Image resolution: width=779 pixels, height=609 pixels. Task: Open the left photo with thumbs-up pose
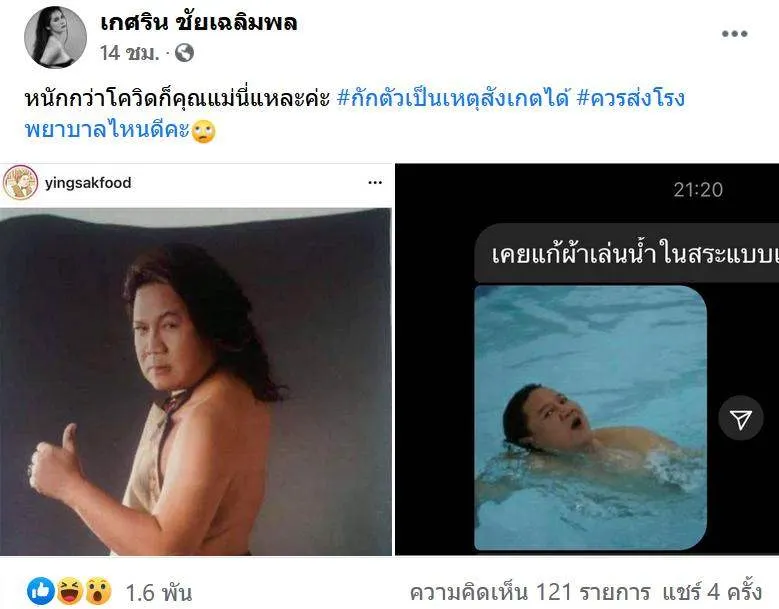tap(196, 381)
